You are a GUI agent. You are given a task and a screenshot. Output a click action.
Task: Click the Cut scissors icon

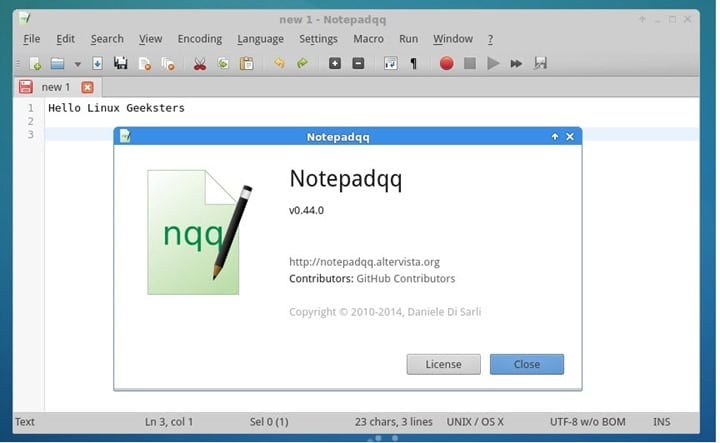[200, 63]
